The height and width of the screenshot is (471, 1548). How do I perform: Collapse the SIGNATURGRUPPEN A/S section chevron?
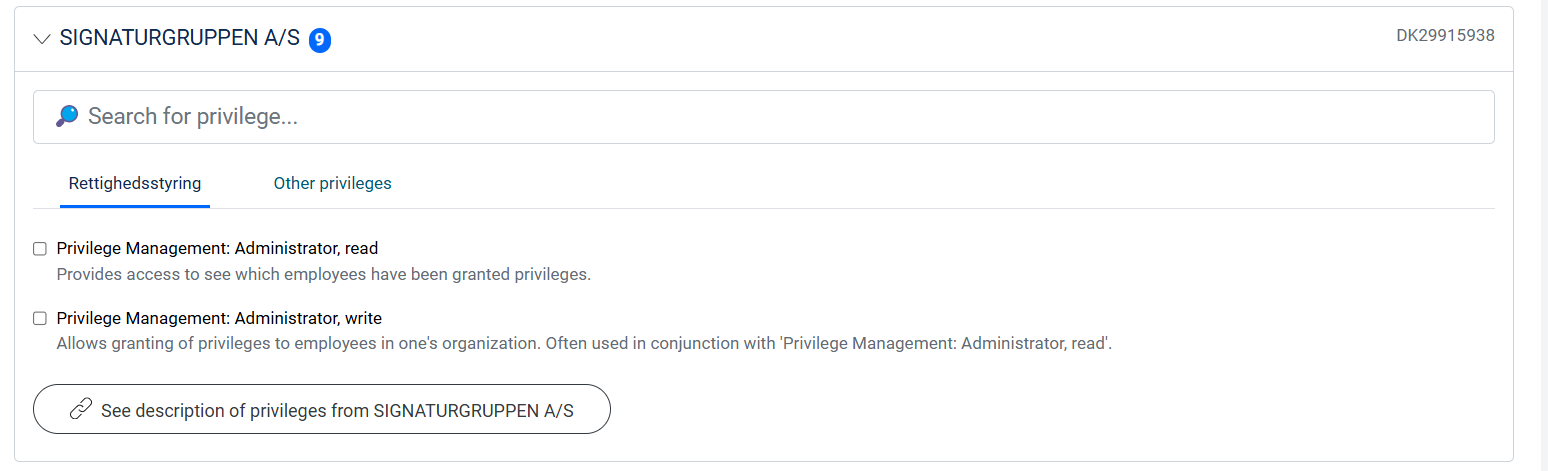pyautogui.click(x=42, y=39)
